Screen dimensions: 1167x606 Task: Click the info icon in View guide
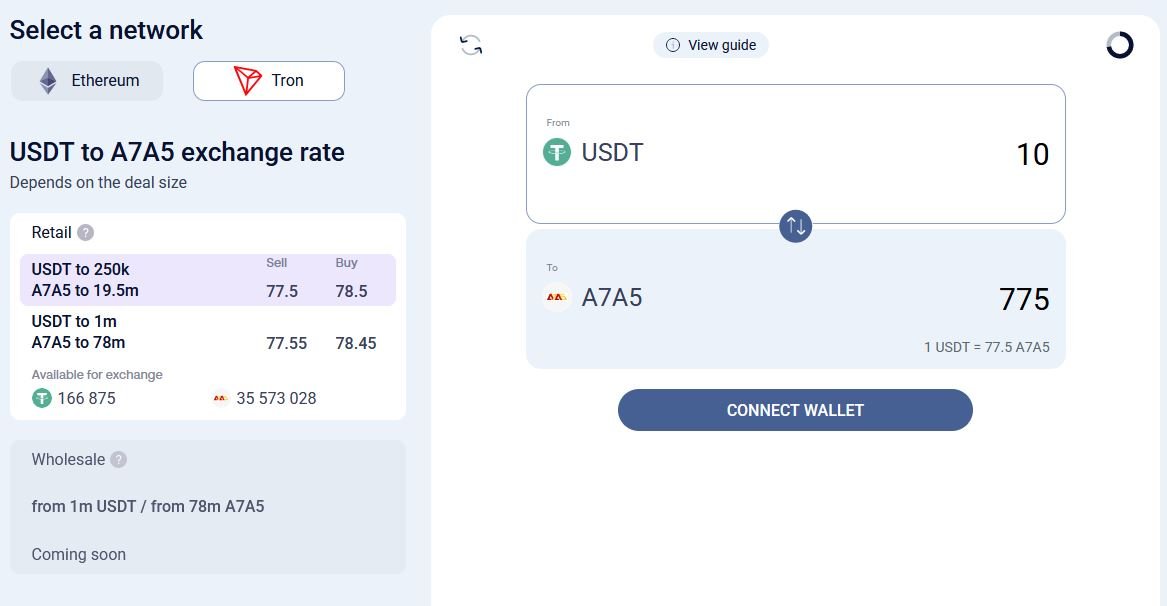coord(673,45)
